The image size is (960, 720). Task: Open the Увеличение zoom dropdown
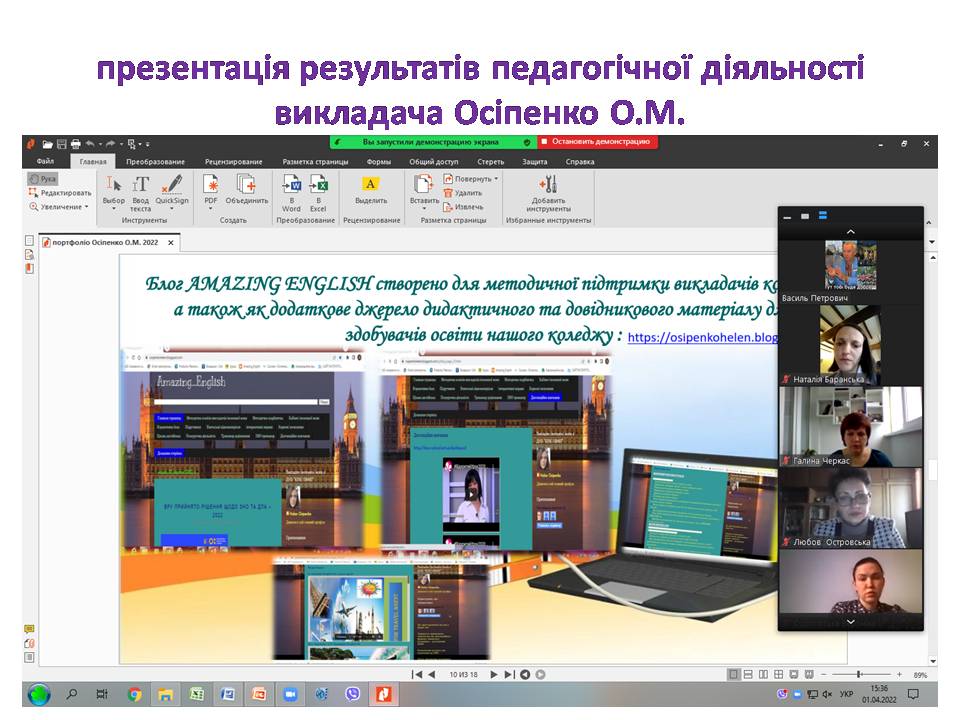(59, 207)
